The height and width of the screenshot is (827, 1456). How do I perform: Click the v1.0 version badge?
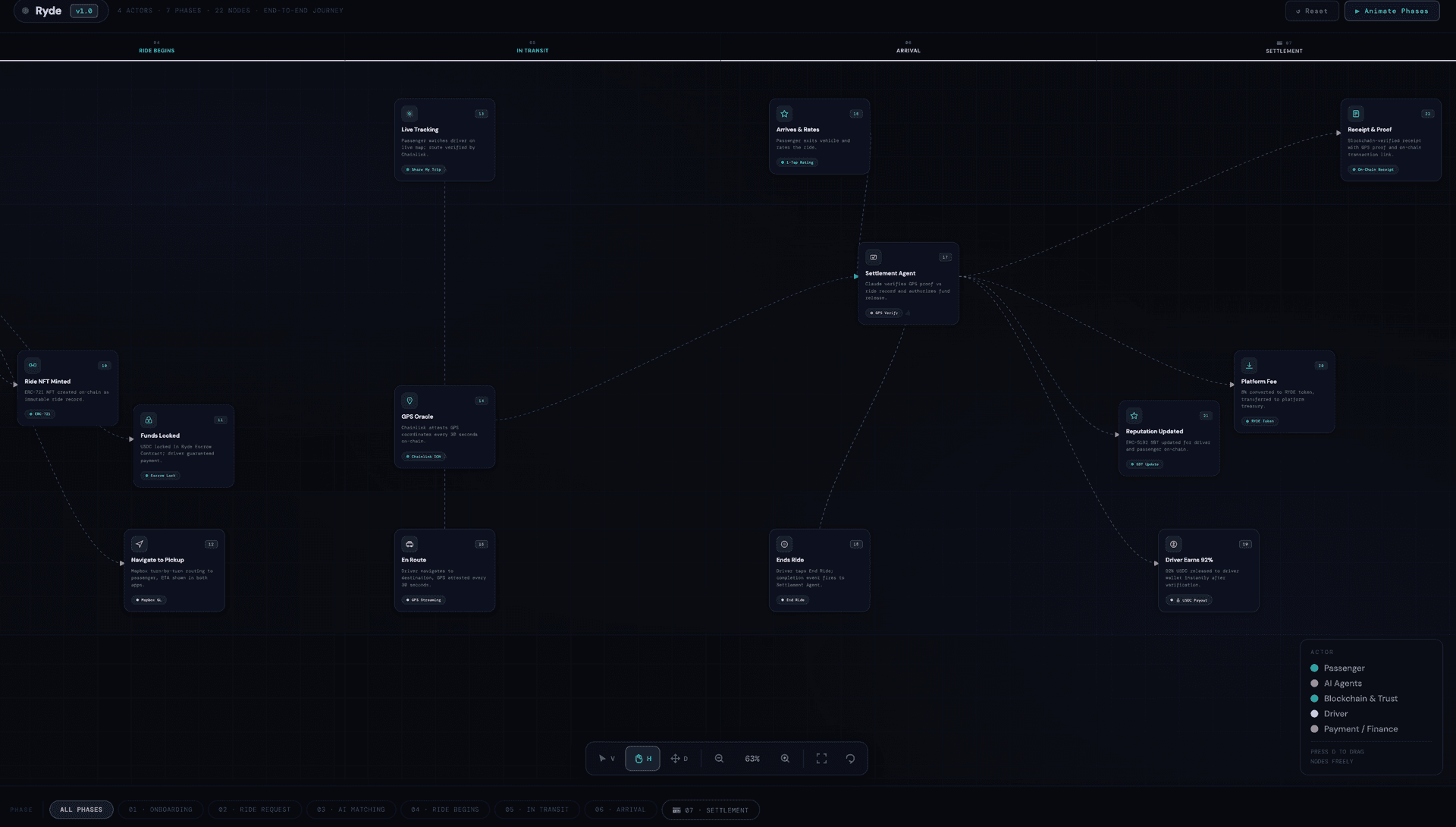coord(83,11)
